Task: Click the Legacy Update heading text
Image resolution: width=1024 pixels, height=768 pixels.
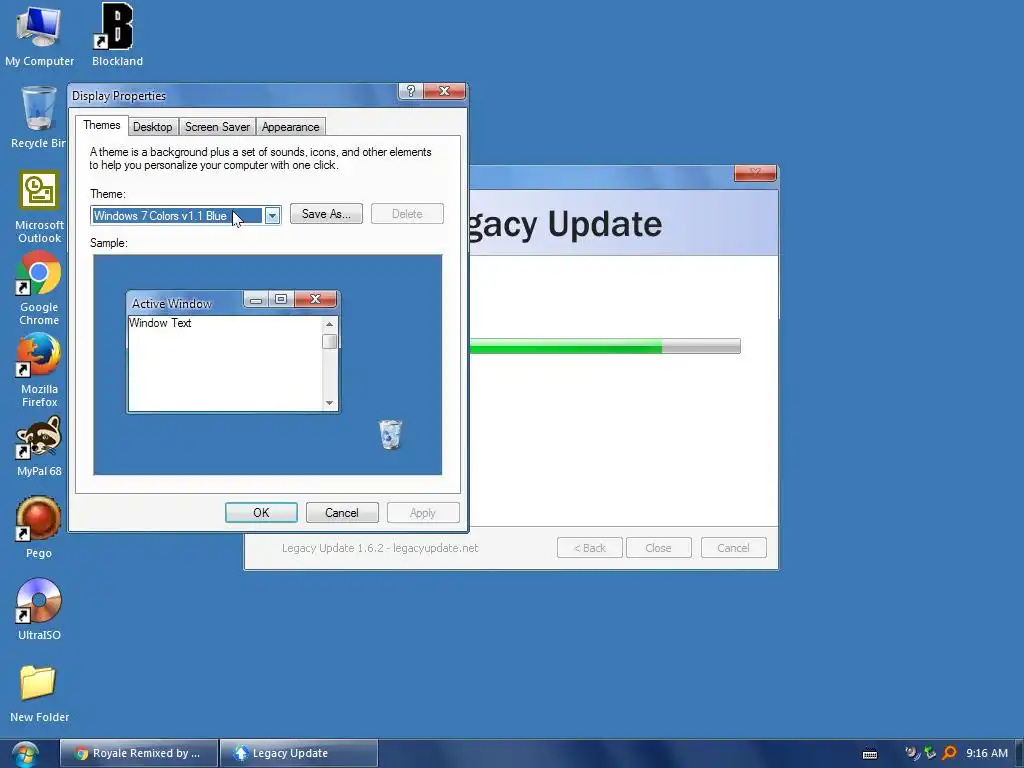Action: [x=566, y=225]
